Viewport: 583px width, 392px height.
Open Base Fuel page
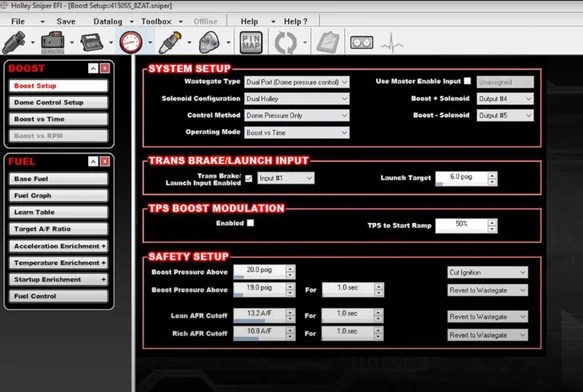(x=58, y=179)
